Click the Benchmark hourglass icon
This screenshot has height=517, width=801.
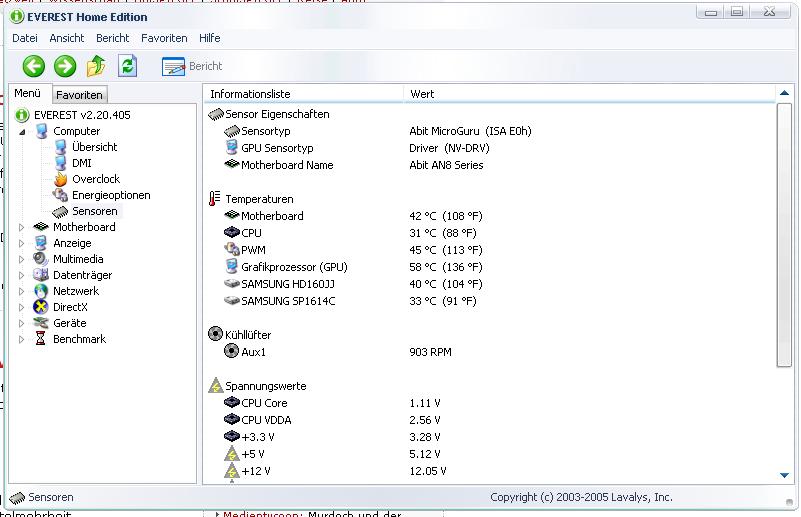40,339
